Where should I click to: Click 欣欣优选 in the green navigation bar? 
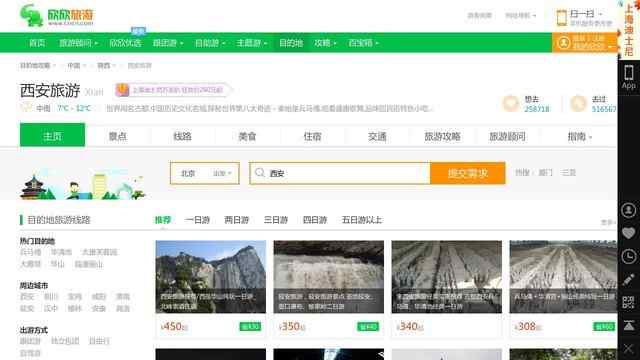(125, 43)
